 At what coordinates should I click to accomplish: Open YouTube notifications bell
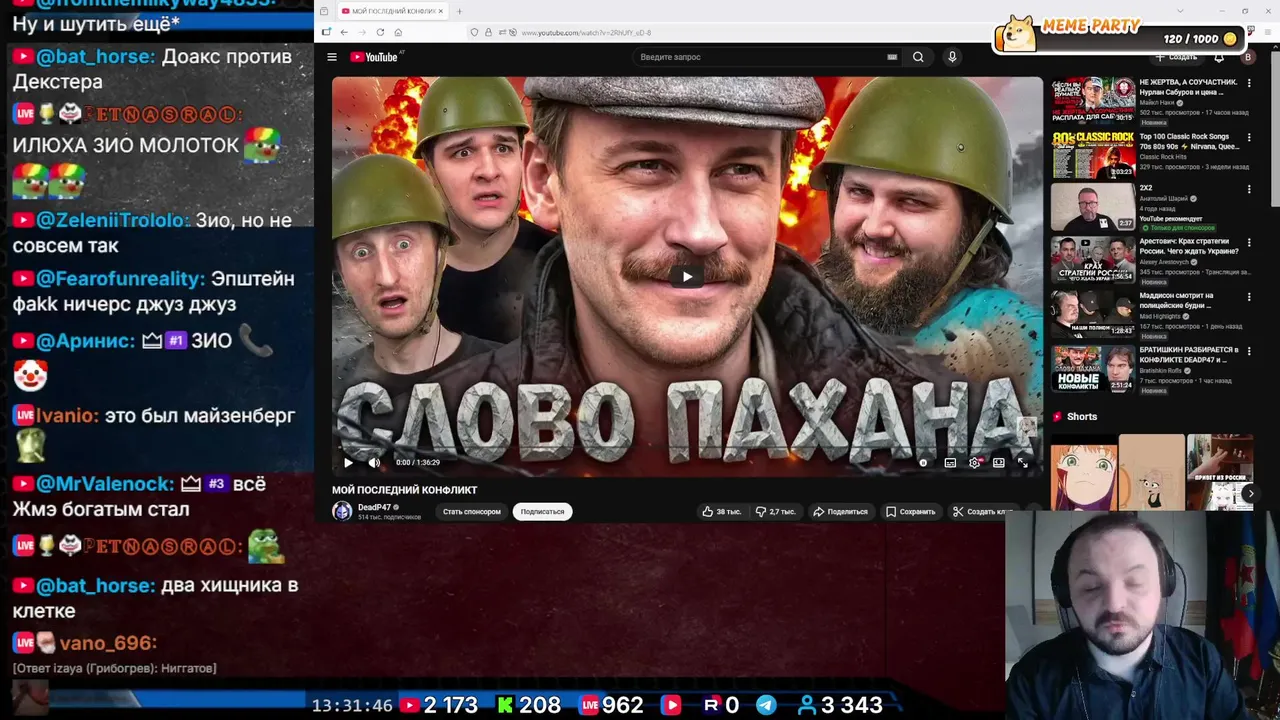(x=1219, y=57)
